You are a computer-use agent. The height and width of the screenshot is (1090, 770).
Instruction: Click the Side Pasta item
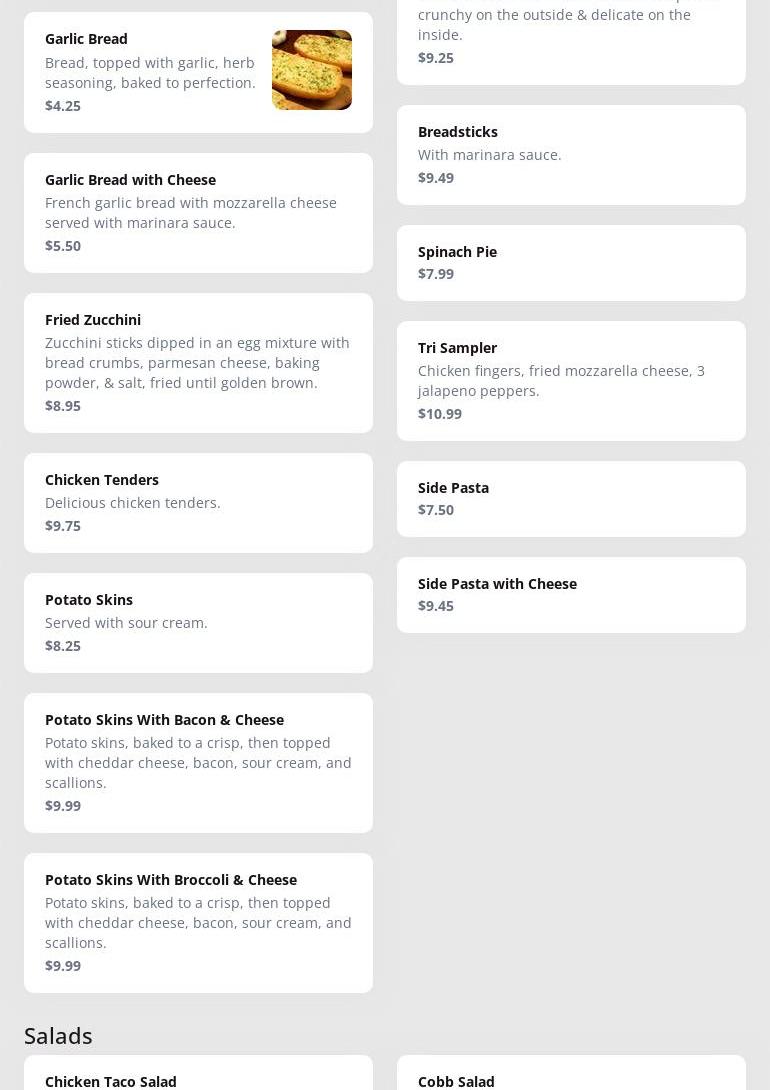point(453,488)
